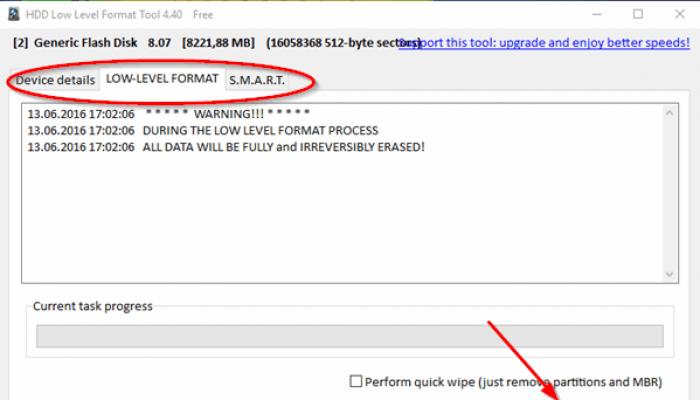Click the HDD Low Level Format Tool app icon
The width and height of the screenshot is (700, 400).
click(14, 14)
